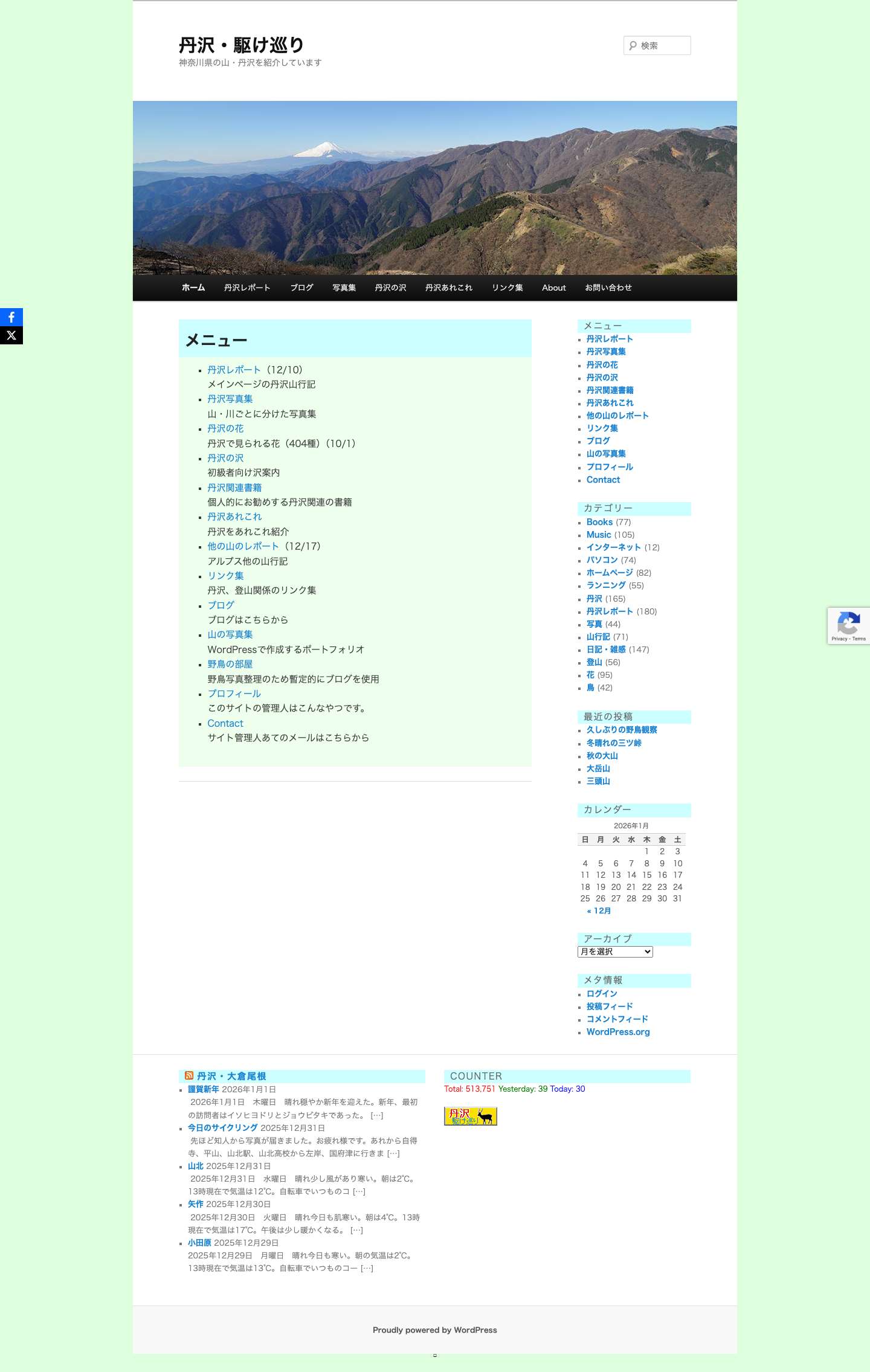The width and height of the screenshot is (870, 1372).
Task: Open リンク集 in the navigation bar
Action: click(507, 288)
